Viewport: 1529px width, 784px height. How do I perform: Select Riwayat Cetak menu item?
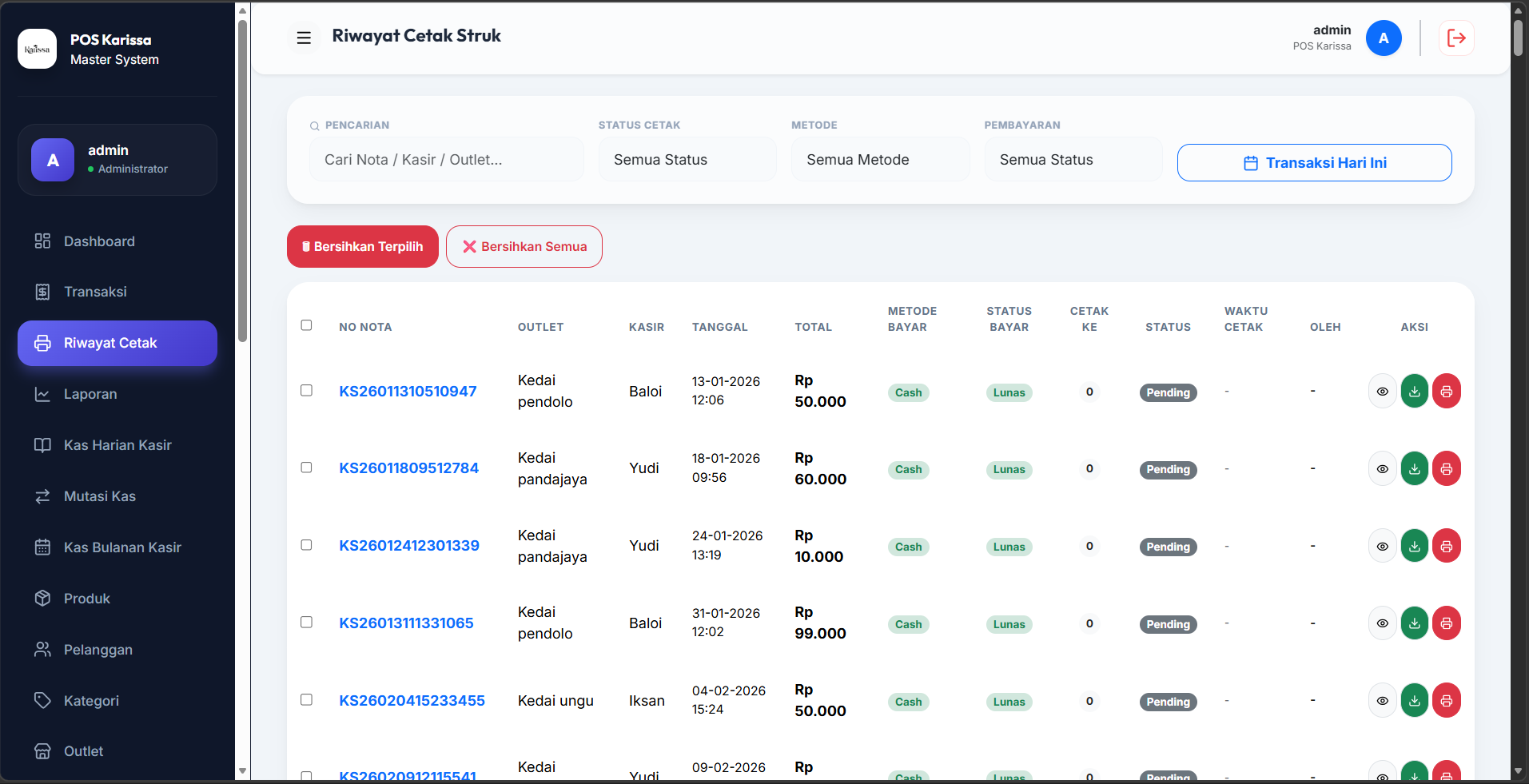point(117,343)
